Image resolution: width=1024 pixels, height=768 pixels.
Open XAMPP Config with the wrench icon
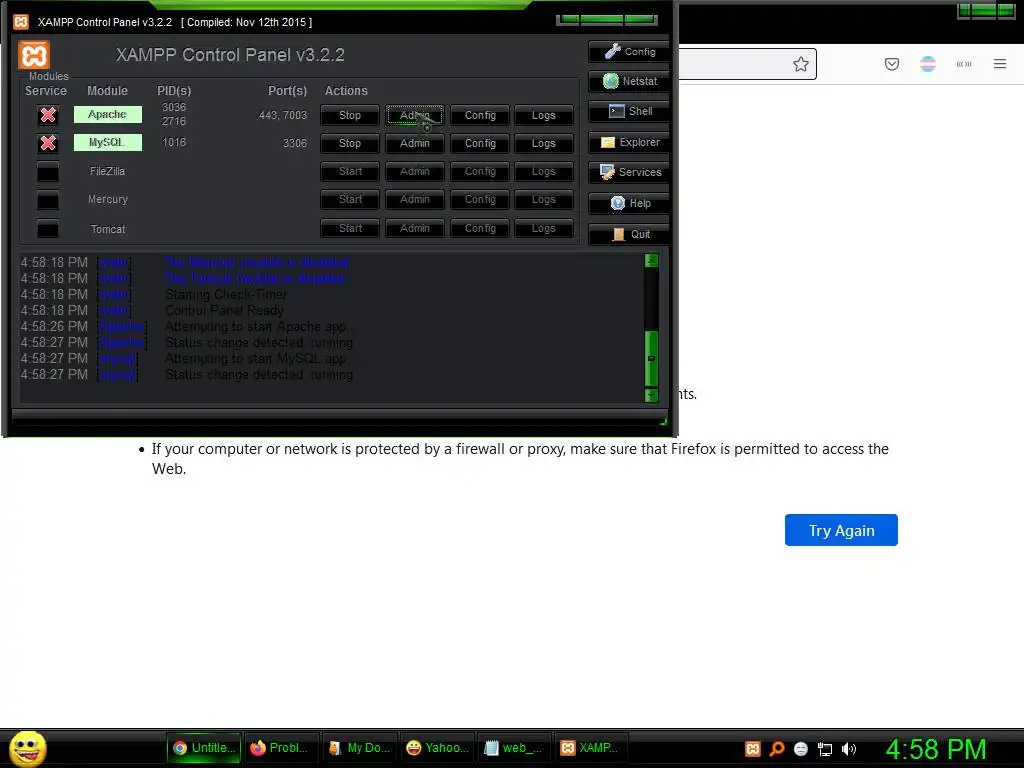pyautogui.click(x=628, y=52)
